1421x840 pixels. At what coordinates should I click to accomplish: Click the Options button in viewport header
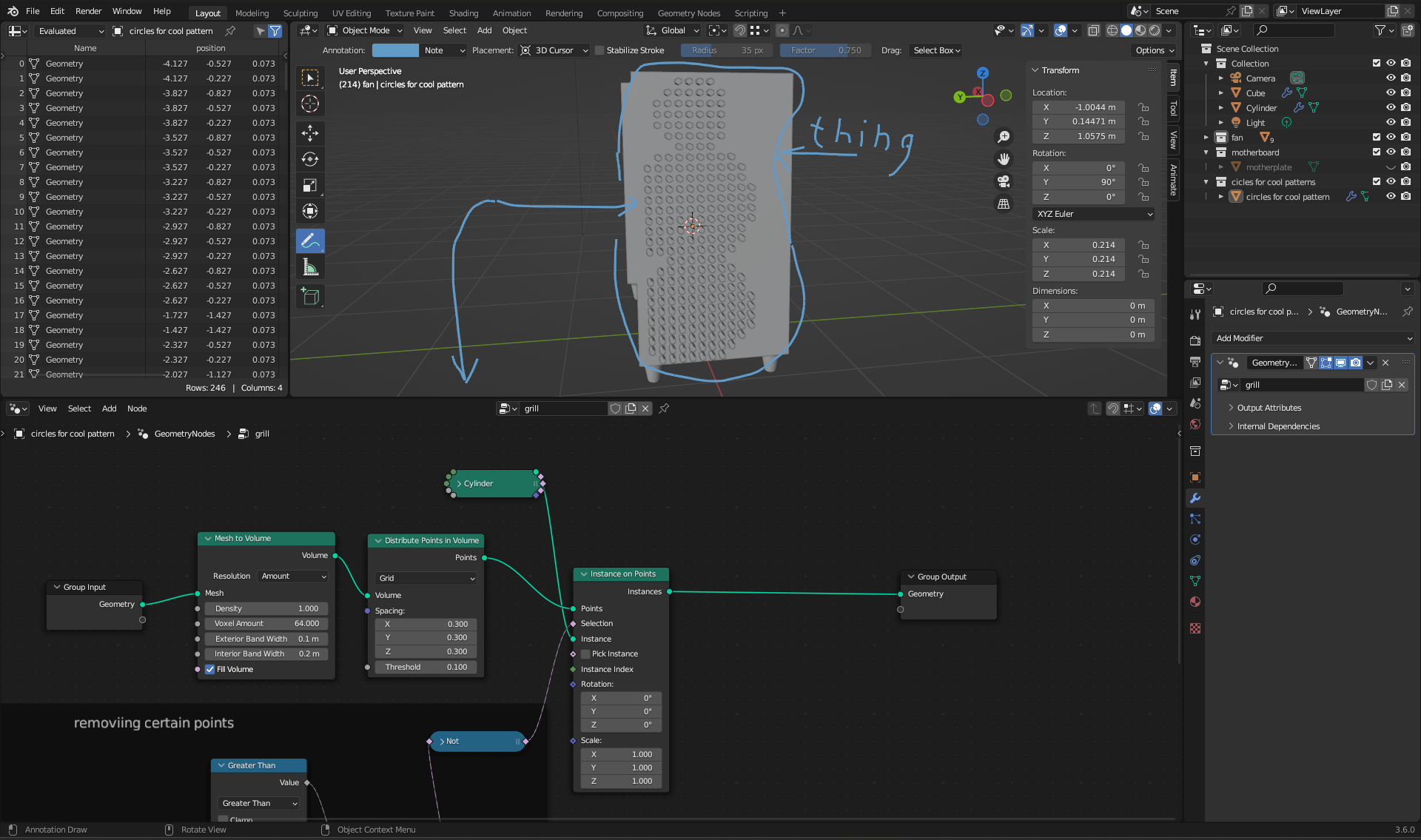pyautogui.click(x=1152, y=50)
